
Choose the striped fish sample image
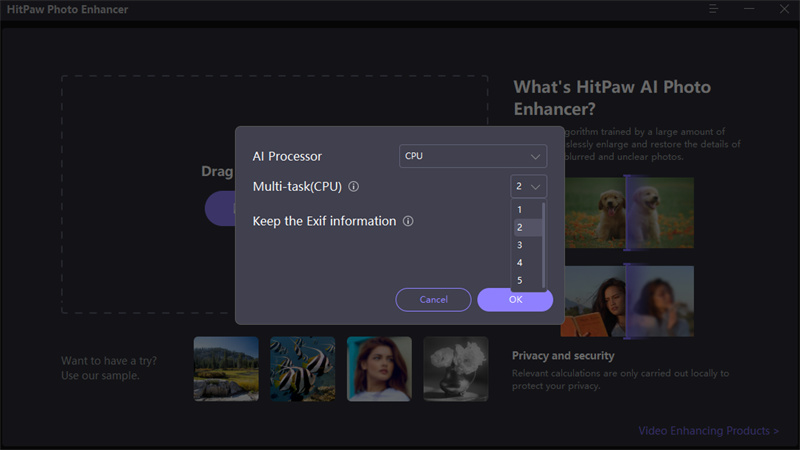click(x=303, y=368)
